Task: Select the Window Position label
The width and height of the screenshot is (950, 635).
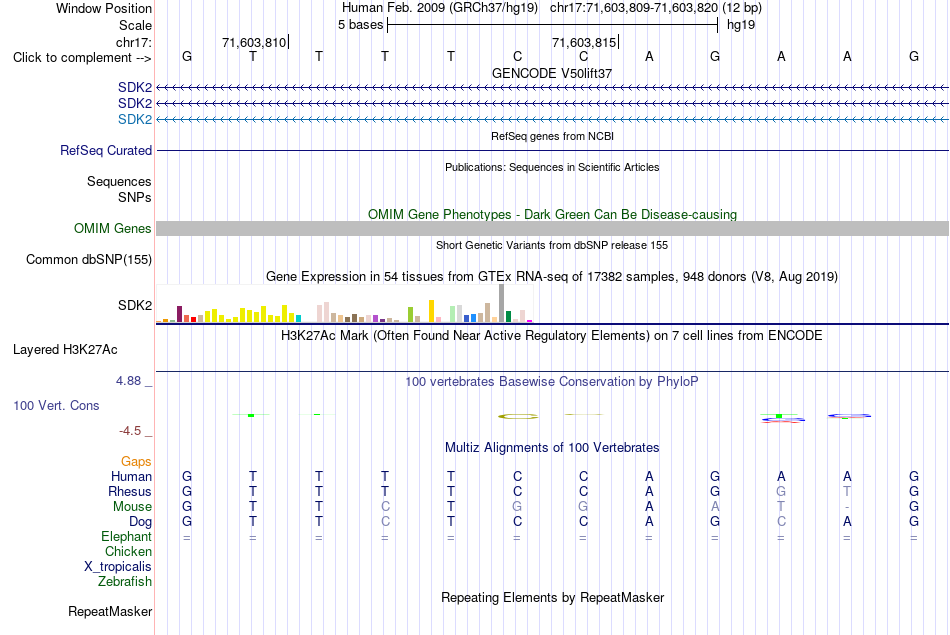Action: tap(104, 8)
